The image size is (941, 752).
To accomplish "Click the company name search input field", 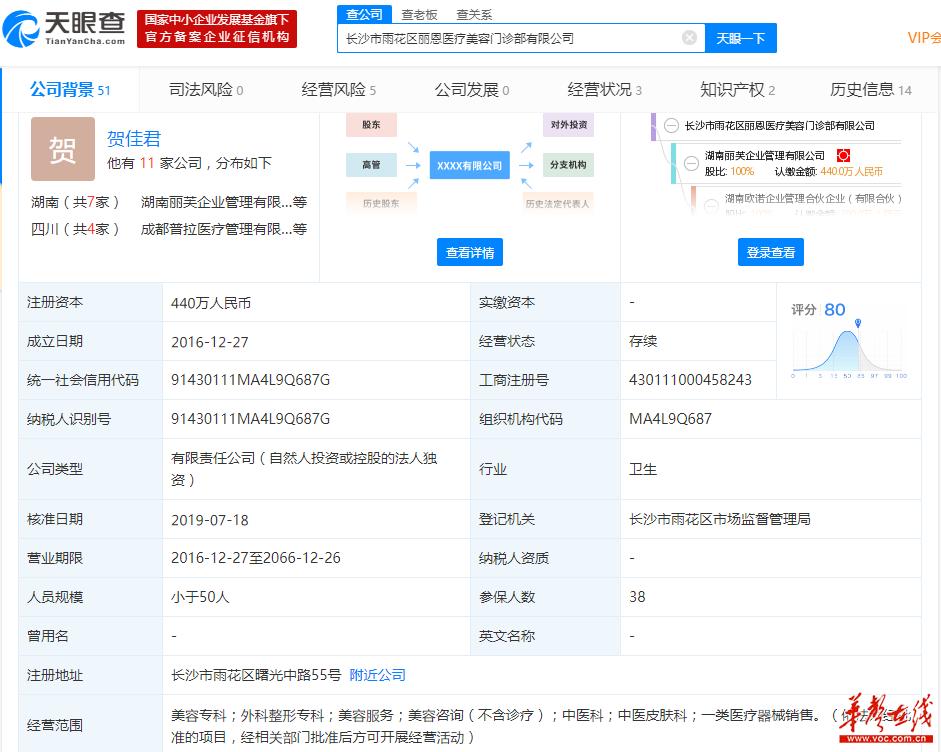I will pyautogui.click(x=510, y=38).
